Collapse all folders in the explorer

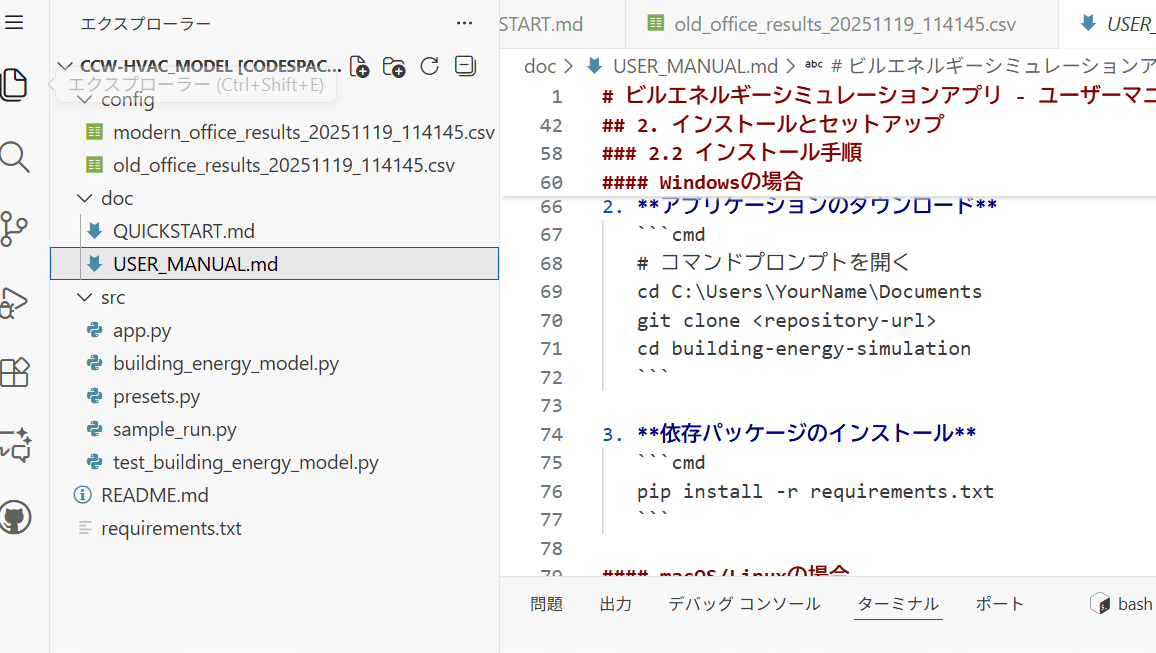click(464, 66)
